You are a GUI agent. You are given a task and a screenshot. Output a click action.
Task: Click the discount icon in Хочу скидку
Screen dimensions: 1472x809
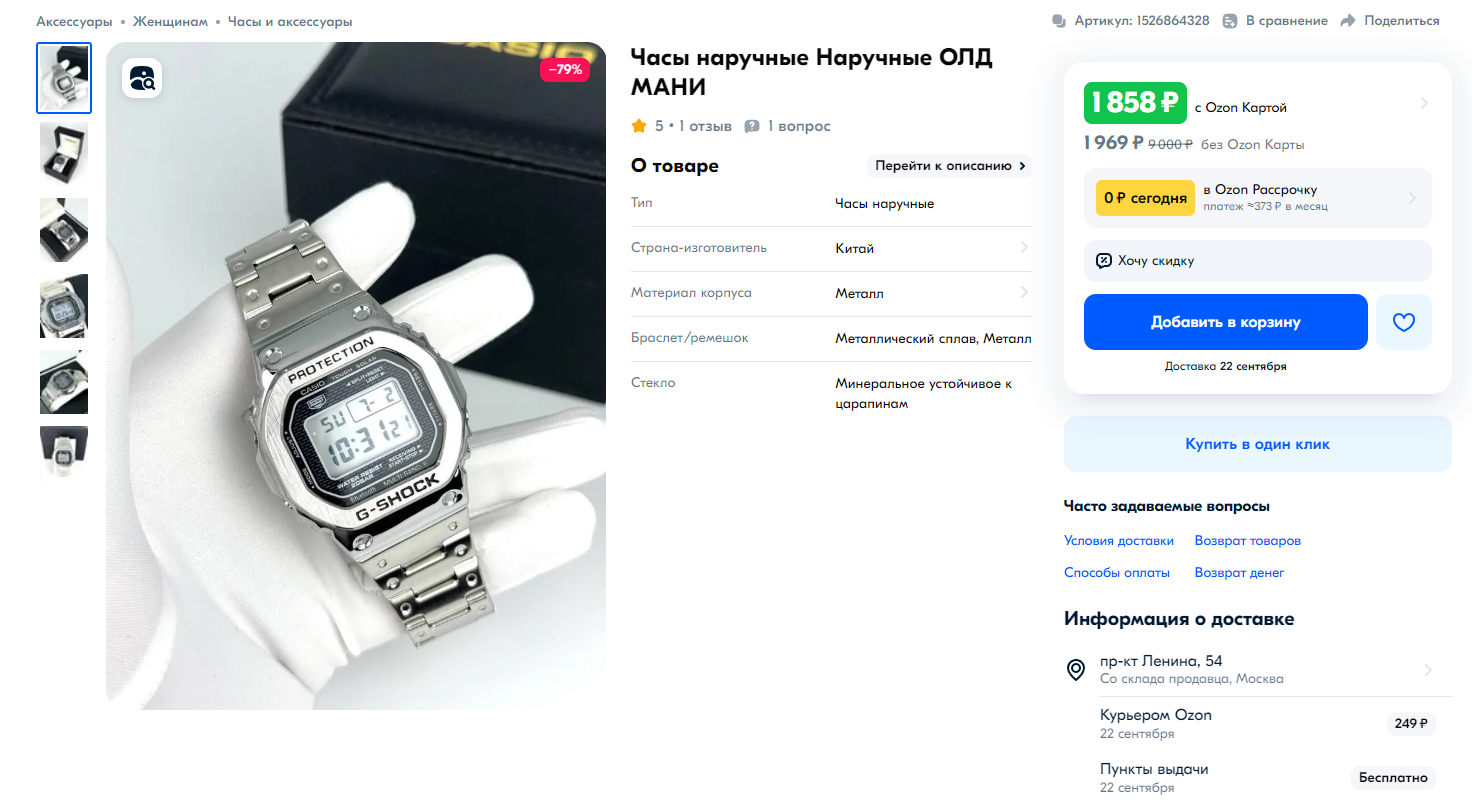(x=1104, y=261)
